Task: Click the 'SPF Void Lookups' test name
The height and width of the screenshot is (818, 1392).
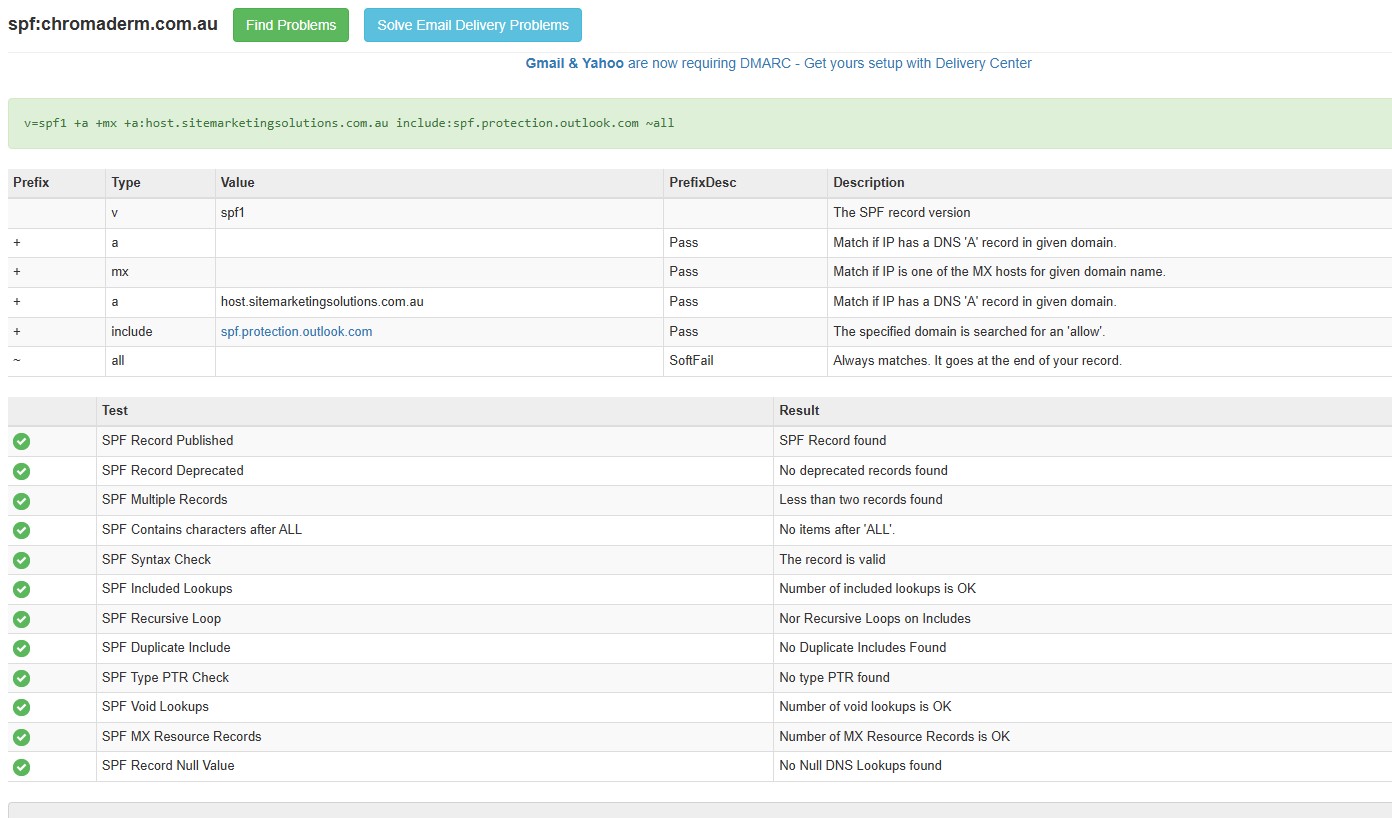Action: pyautogui.click(x=155, y=707)
